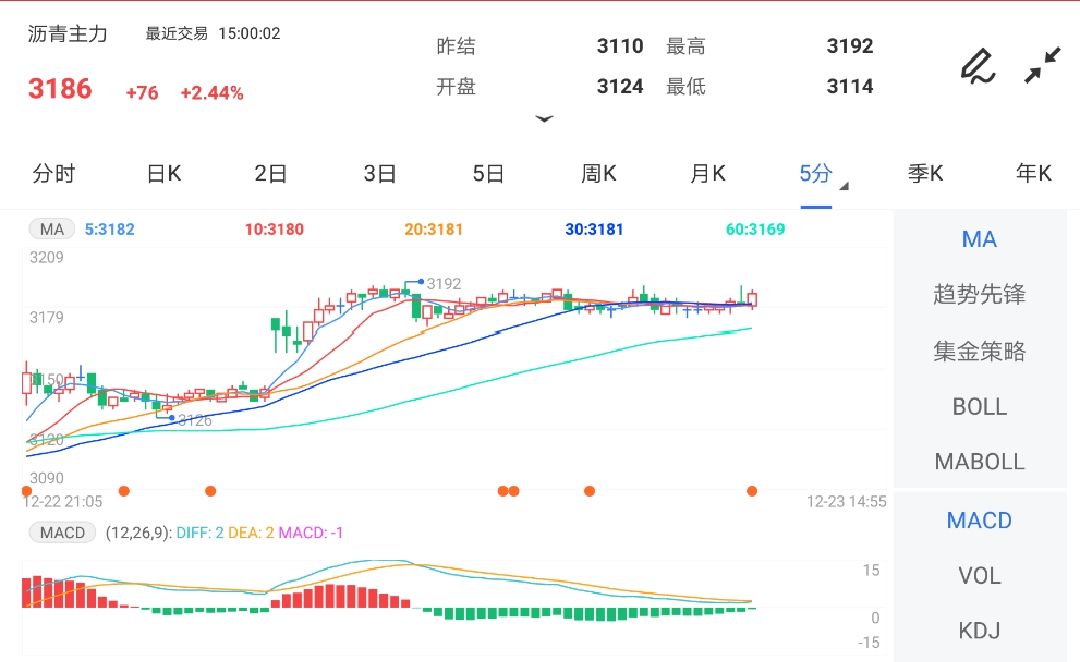Viewport: 1080px width, 662px height.
Task: Toggle the MA overlay on the chart
Action: tap(978, 239)
